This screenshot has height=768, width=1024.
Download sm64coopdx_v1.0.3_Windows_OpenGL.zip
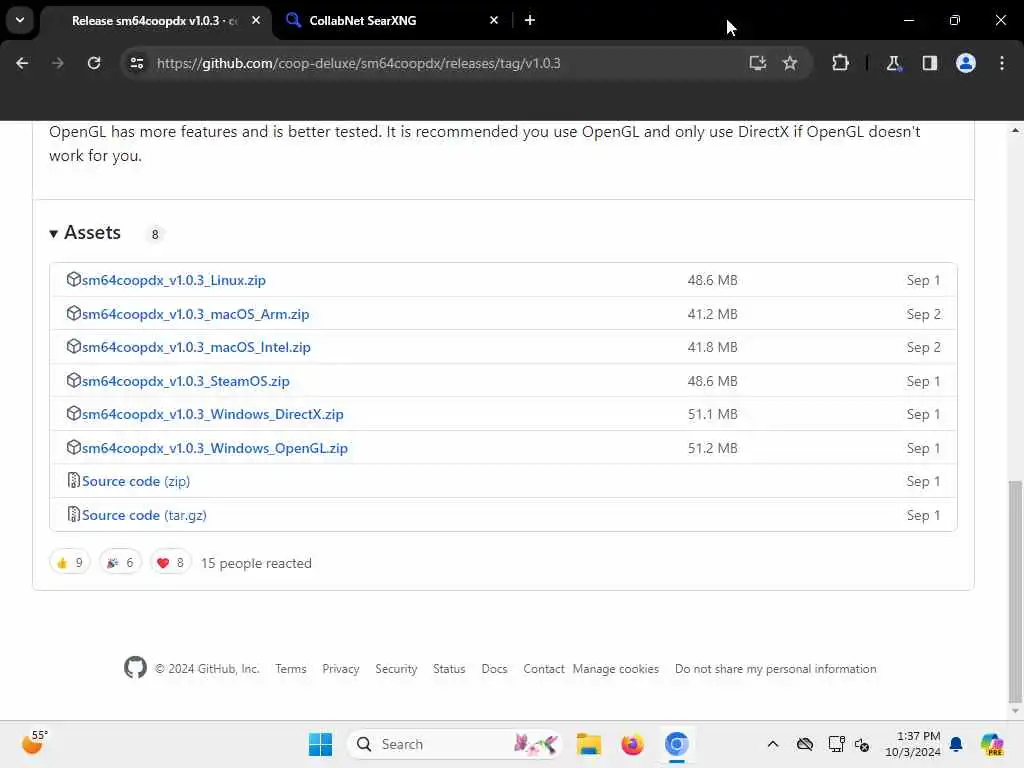coord(215,449)
